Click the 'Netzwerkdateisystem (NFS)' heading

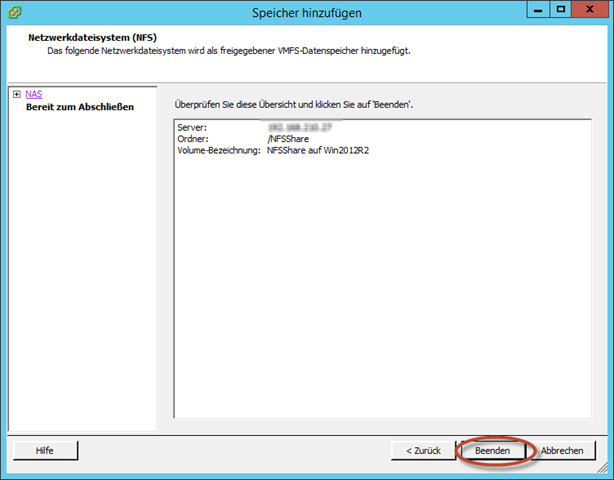pos(92,38)
